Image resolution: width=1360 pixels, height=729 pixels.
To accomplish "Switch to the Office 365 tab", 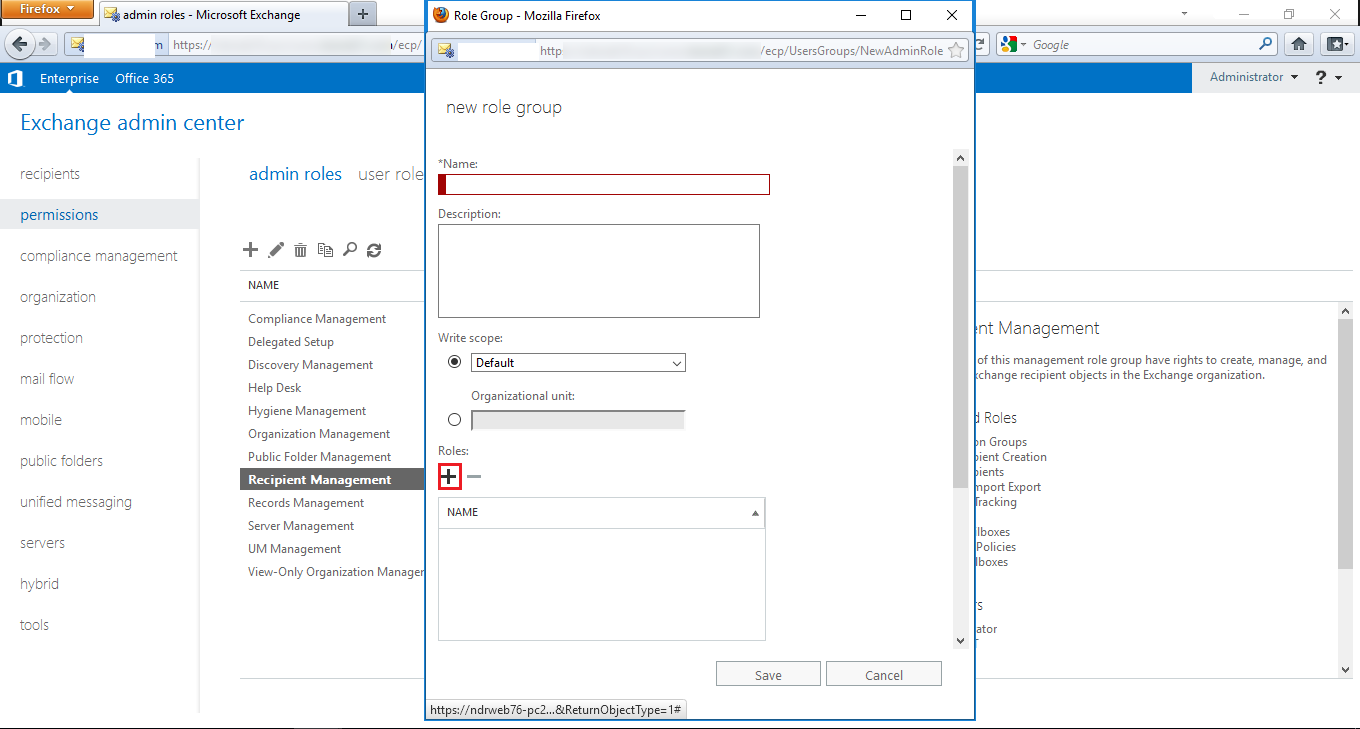I will tap(144, 78).
